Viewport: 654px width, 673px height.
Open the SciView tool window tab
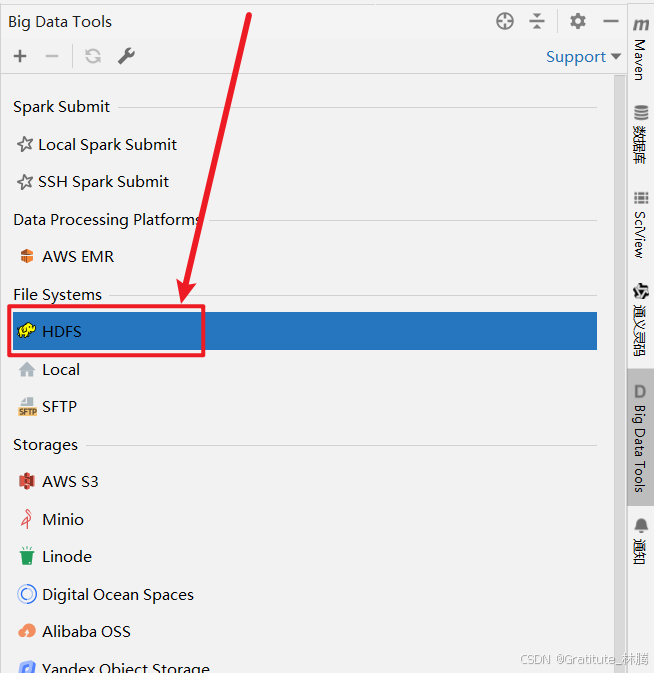point(640,224)
